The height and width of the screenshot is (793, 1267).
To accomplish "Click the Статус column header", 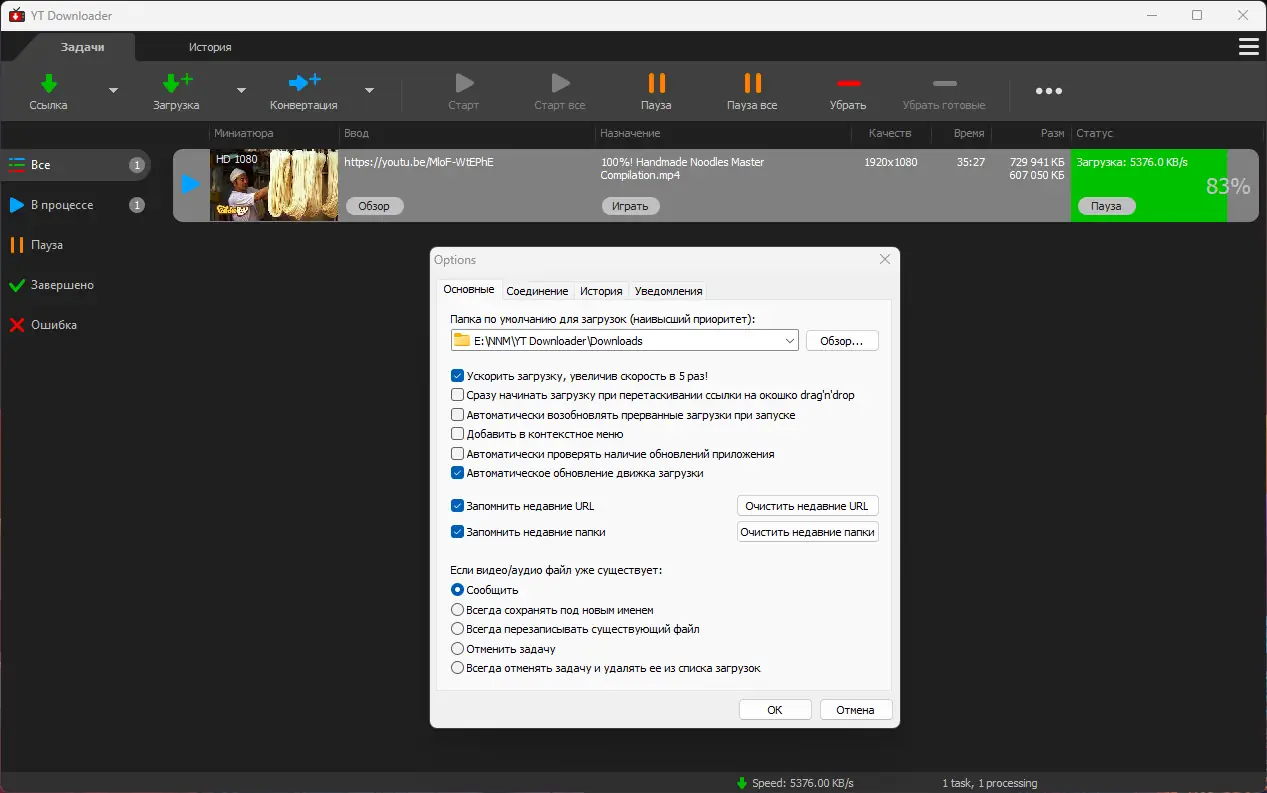I will coord(1095,133).
